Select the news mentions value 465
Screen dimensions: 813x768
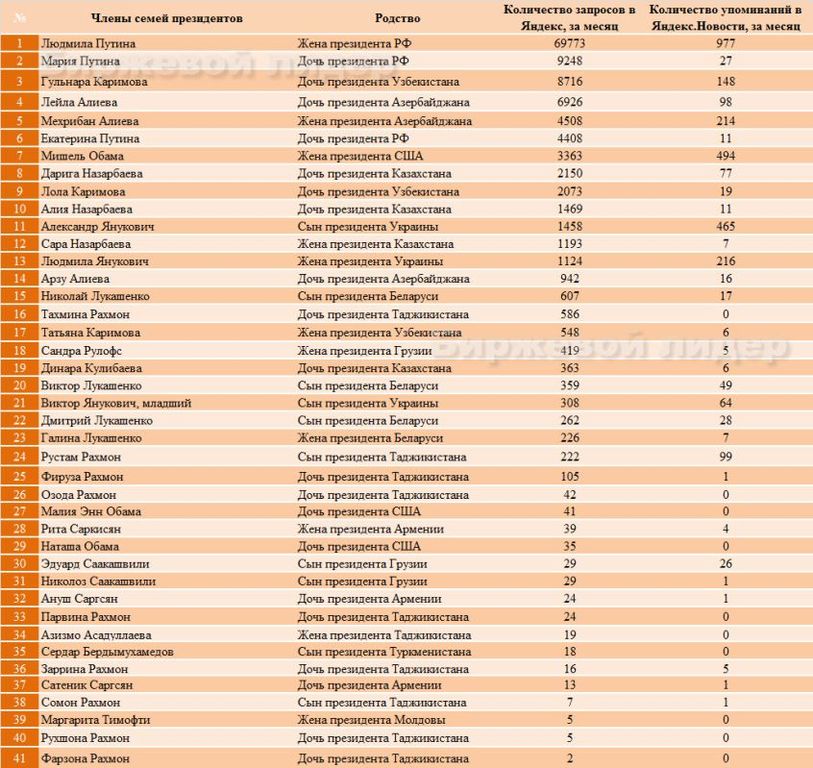coord(726,227)
